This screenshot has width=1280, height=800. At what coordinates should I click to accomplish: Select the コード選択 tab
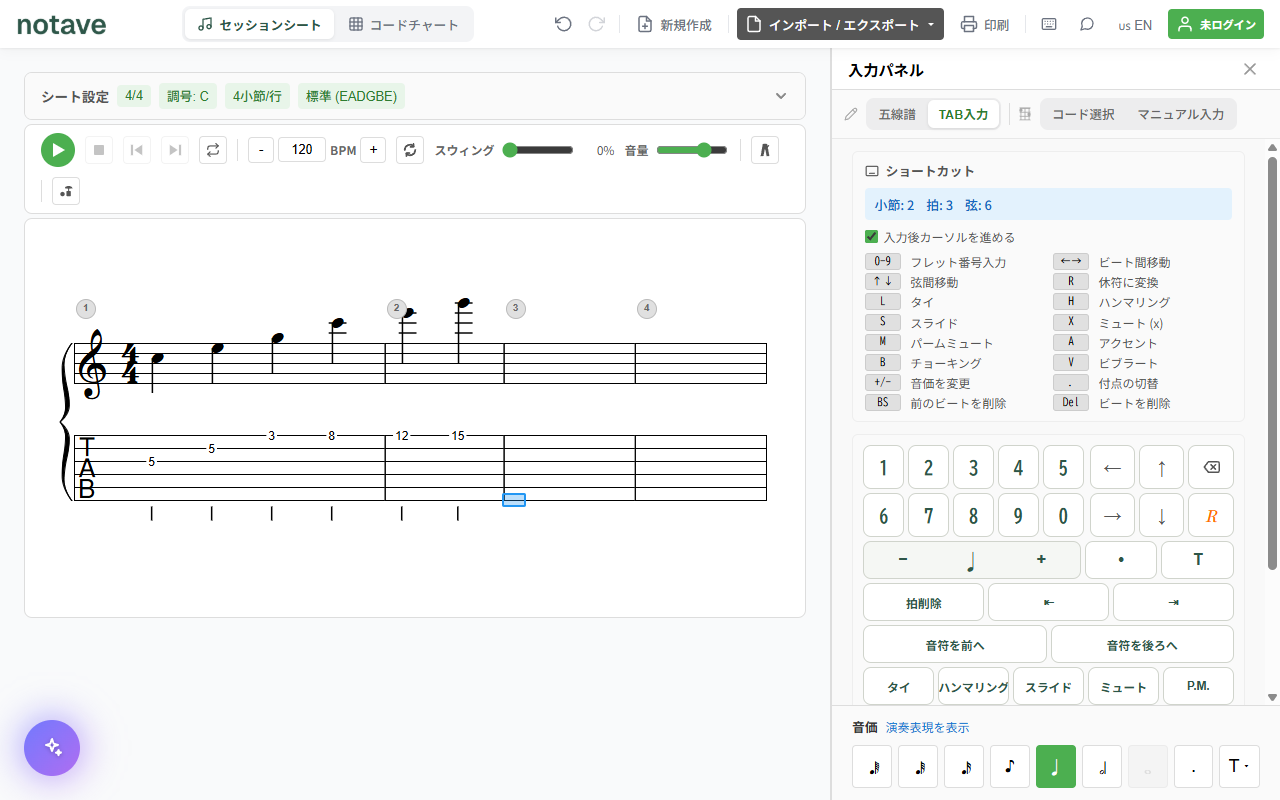point(1083,114)
